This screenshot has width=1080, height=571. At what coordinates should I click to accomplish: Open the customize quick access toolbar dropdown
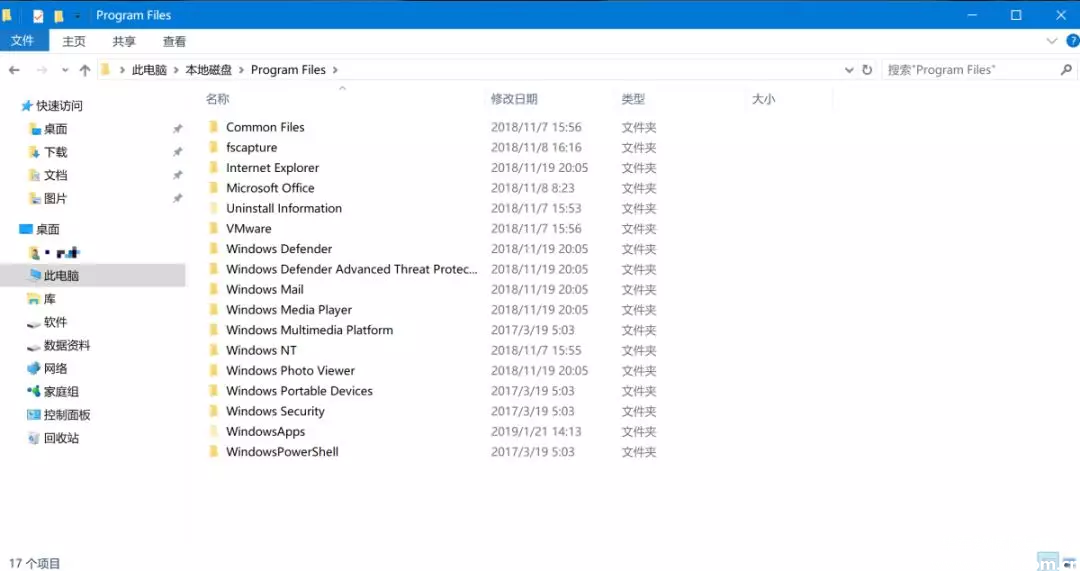click(x=77, y=16)
